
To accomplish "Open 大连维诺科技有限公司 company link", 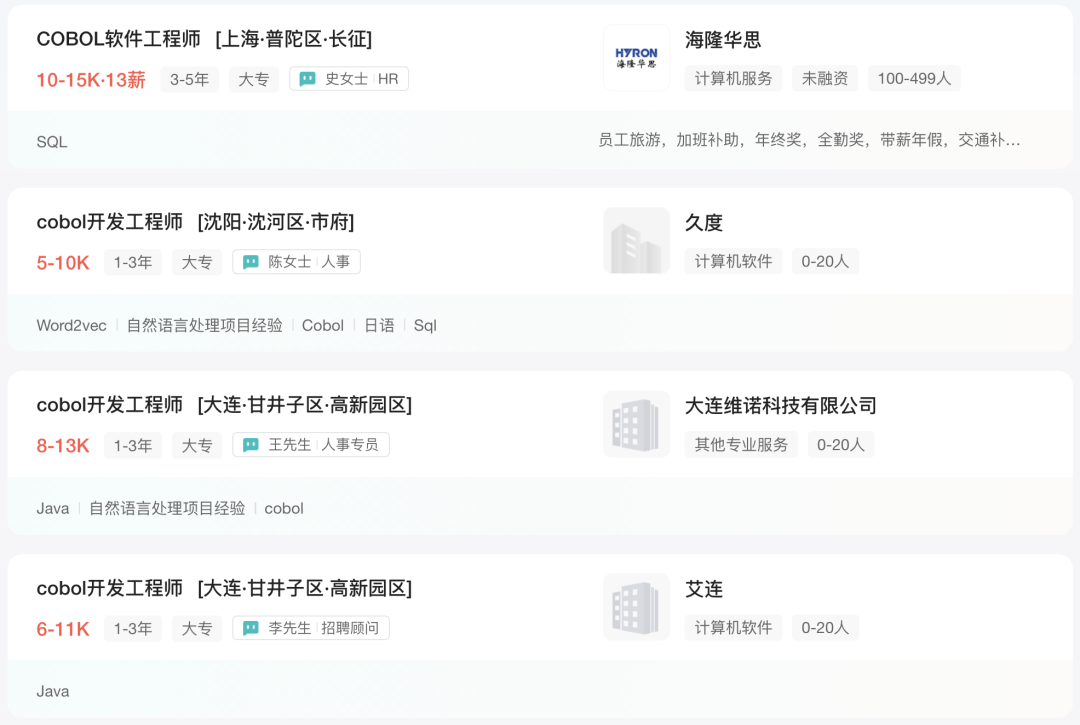I will coord(780,406).
